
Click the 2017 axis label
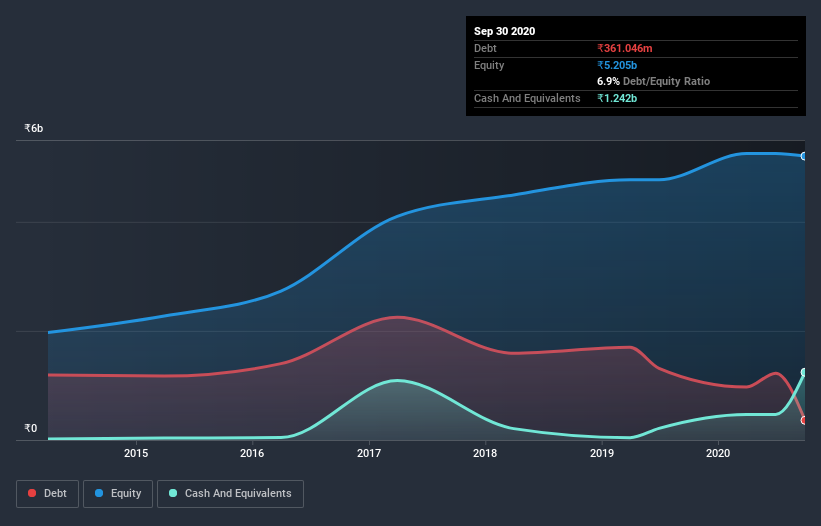coord(369,453)
